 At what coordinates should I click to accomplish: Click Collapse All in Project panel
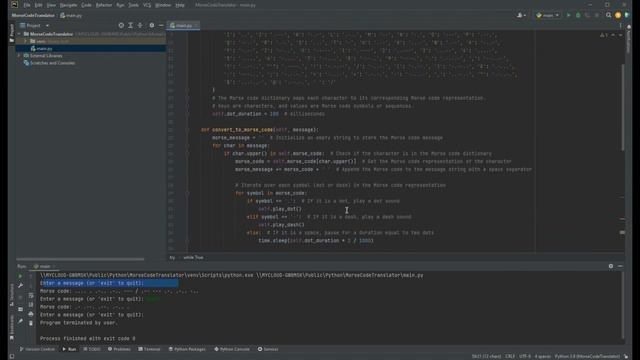tap(140, 25)
